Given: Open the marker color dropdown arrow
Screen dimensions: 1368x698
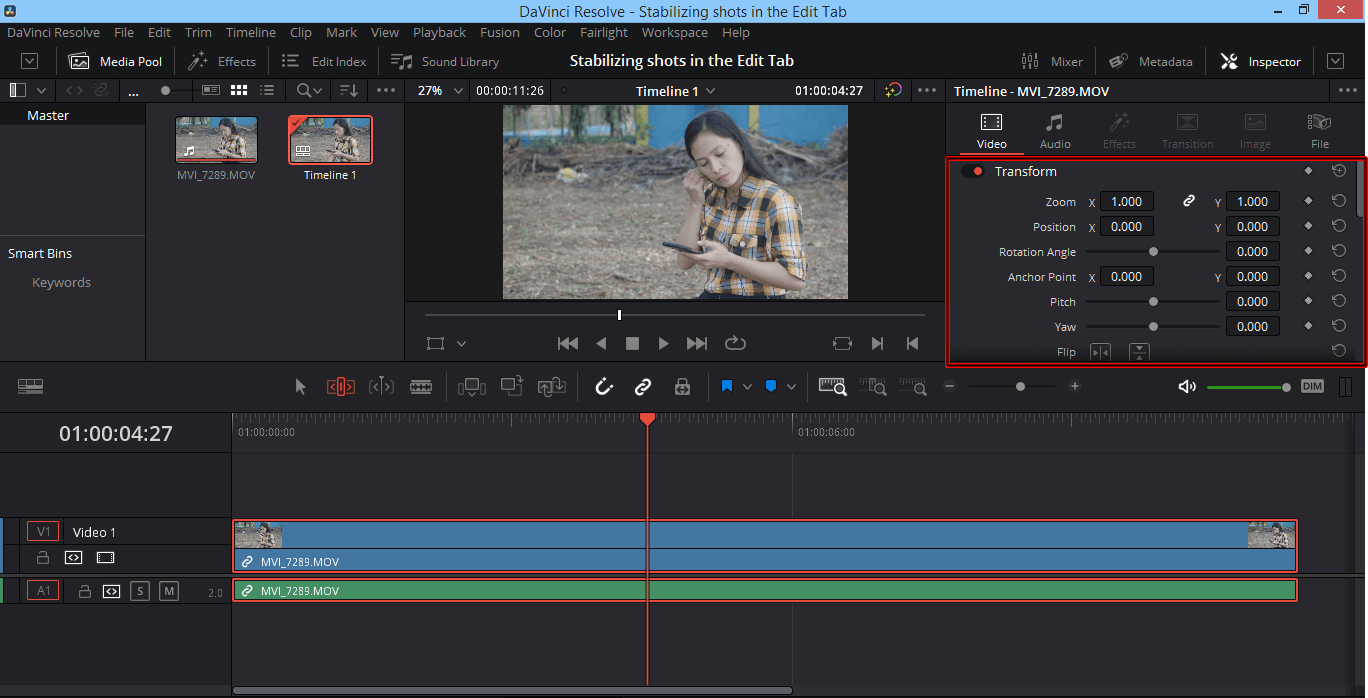Looking at the screenshot, I should tap(791, 387).
